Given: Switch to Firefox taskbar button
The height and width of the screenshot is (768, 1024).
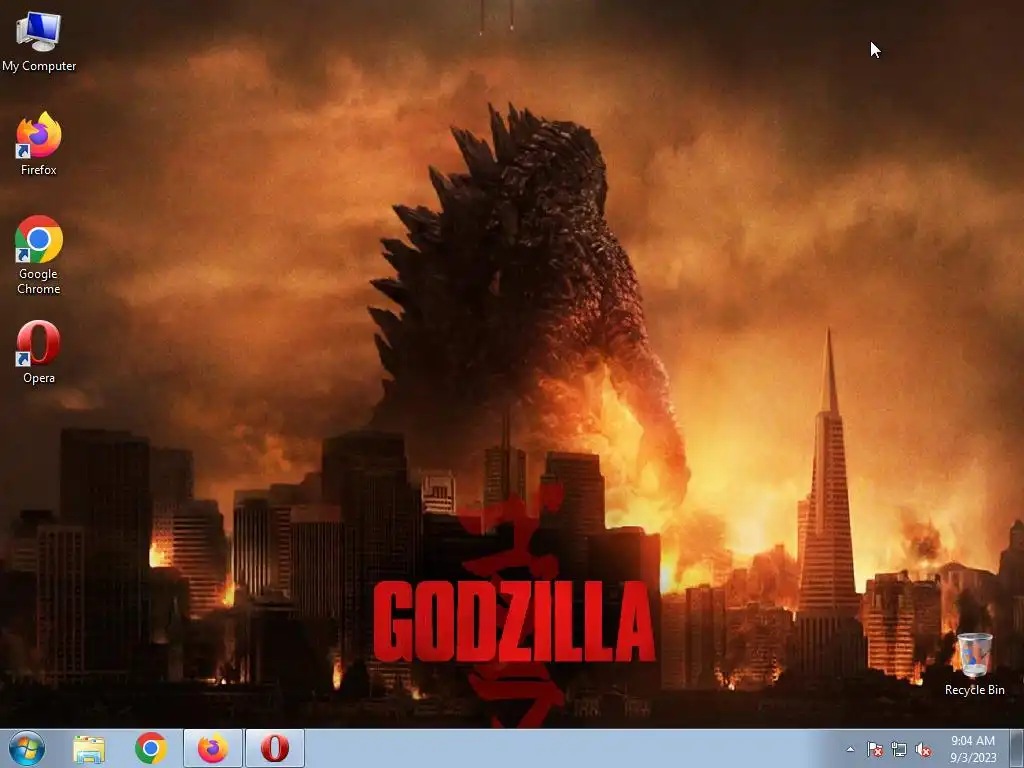Looking at the screenshot, I should [213, 748].
